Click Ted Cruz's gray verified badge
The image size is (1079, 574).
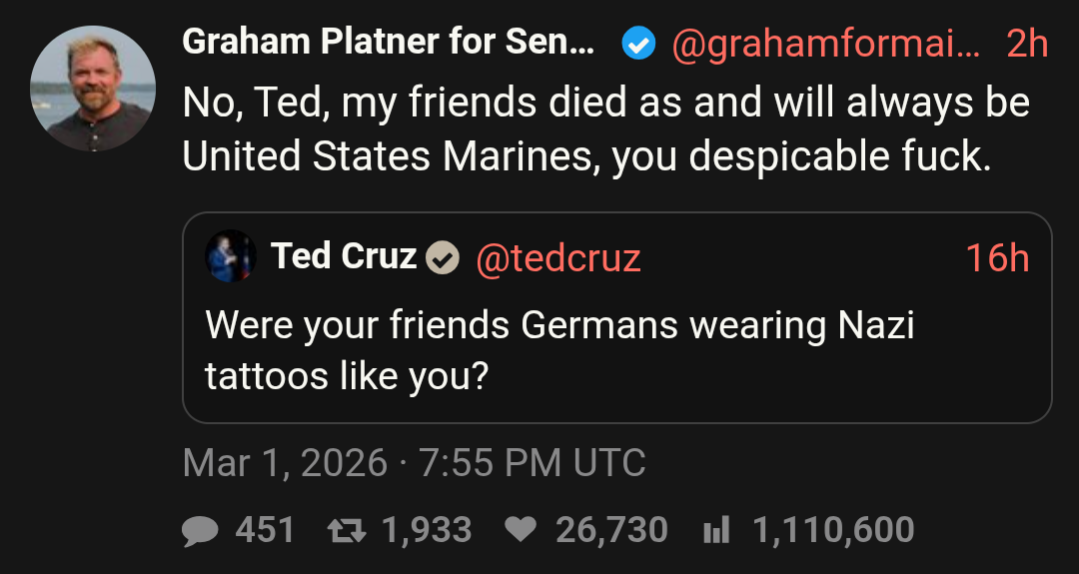point(443,260)
